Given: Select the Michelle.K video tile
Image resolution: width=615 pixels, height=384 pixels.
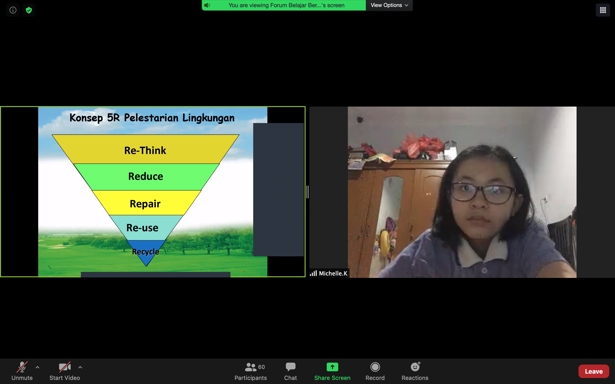Looking at the screenshot, I should [x=462, y=192].
